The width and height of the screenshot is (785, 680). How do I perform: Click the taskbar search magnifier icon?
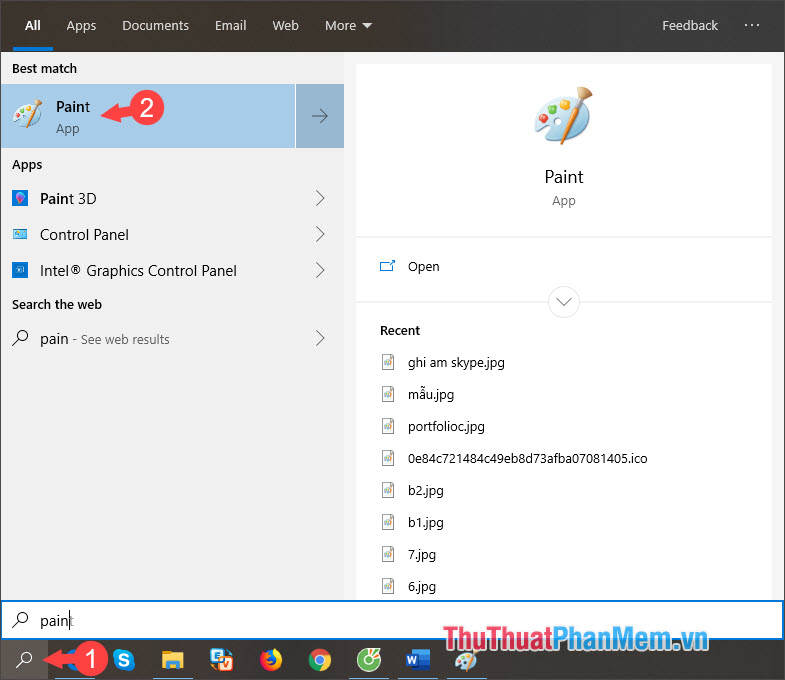click(24, 660)
